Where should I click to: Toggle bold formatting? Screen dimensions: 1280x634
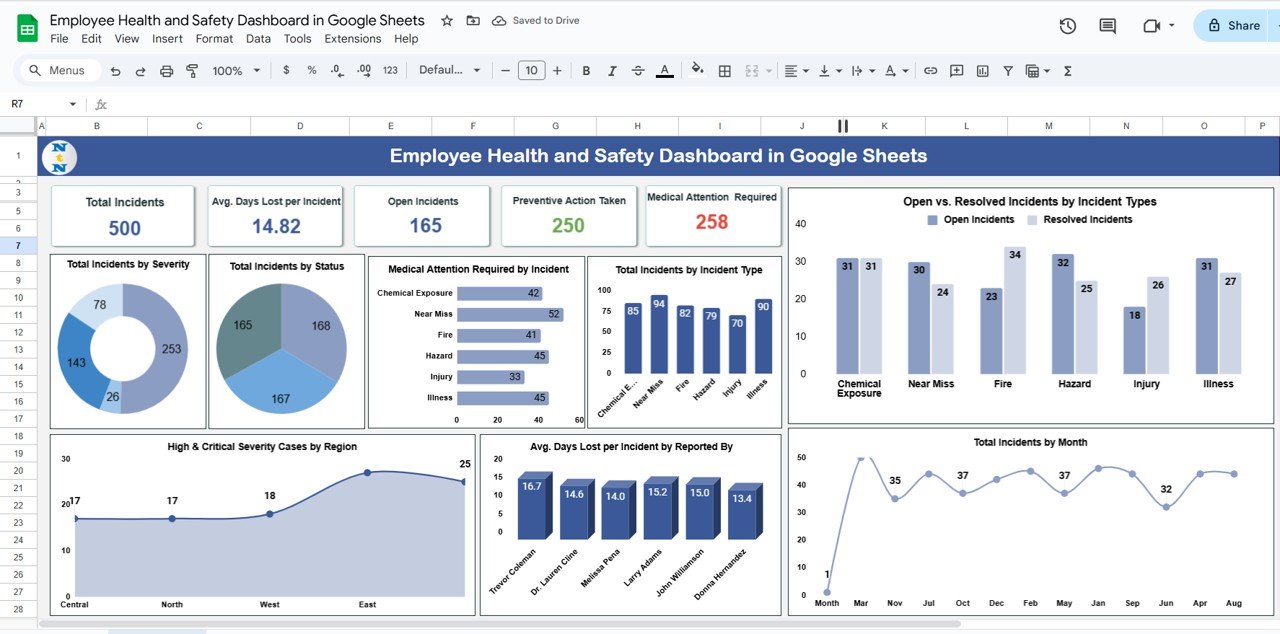(586, 71)
